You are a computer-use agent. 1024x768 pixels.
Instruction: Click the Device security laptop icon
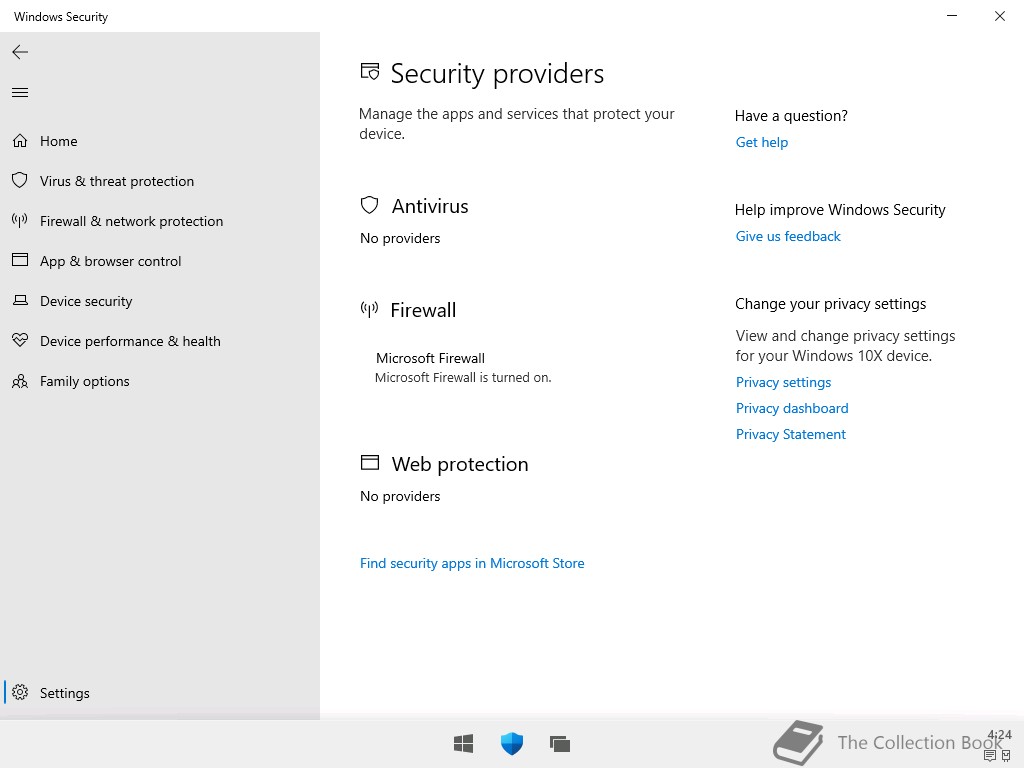point(20,300)
